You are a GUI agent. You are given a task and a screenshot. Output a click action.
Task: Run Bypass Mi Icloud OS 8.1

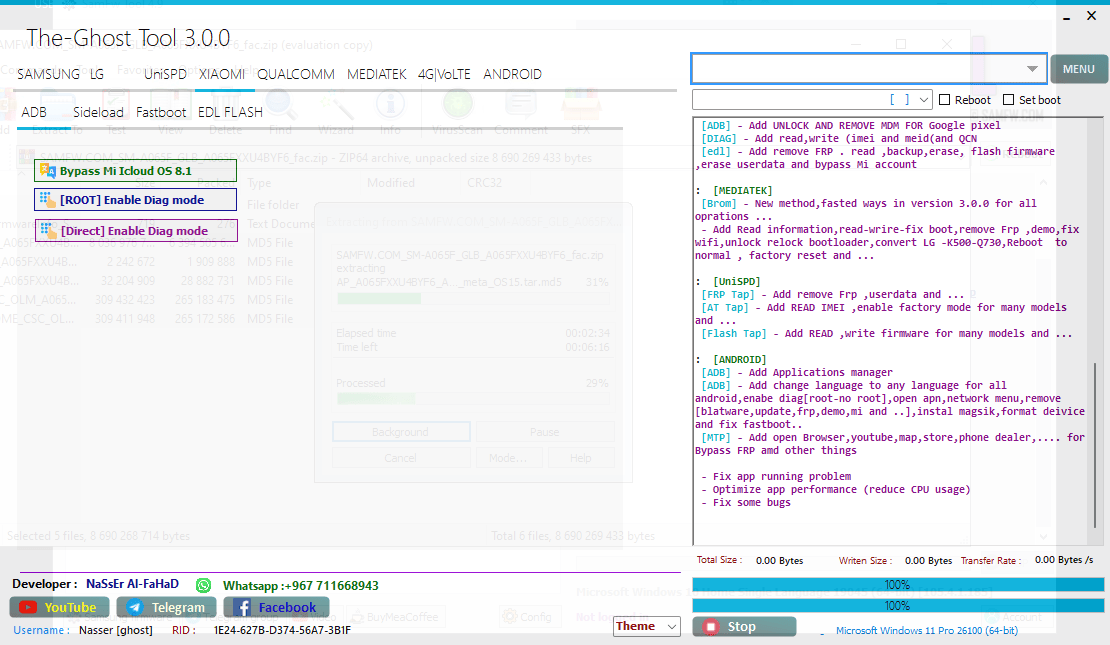coord(135,171)
